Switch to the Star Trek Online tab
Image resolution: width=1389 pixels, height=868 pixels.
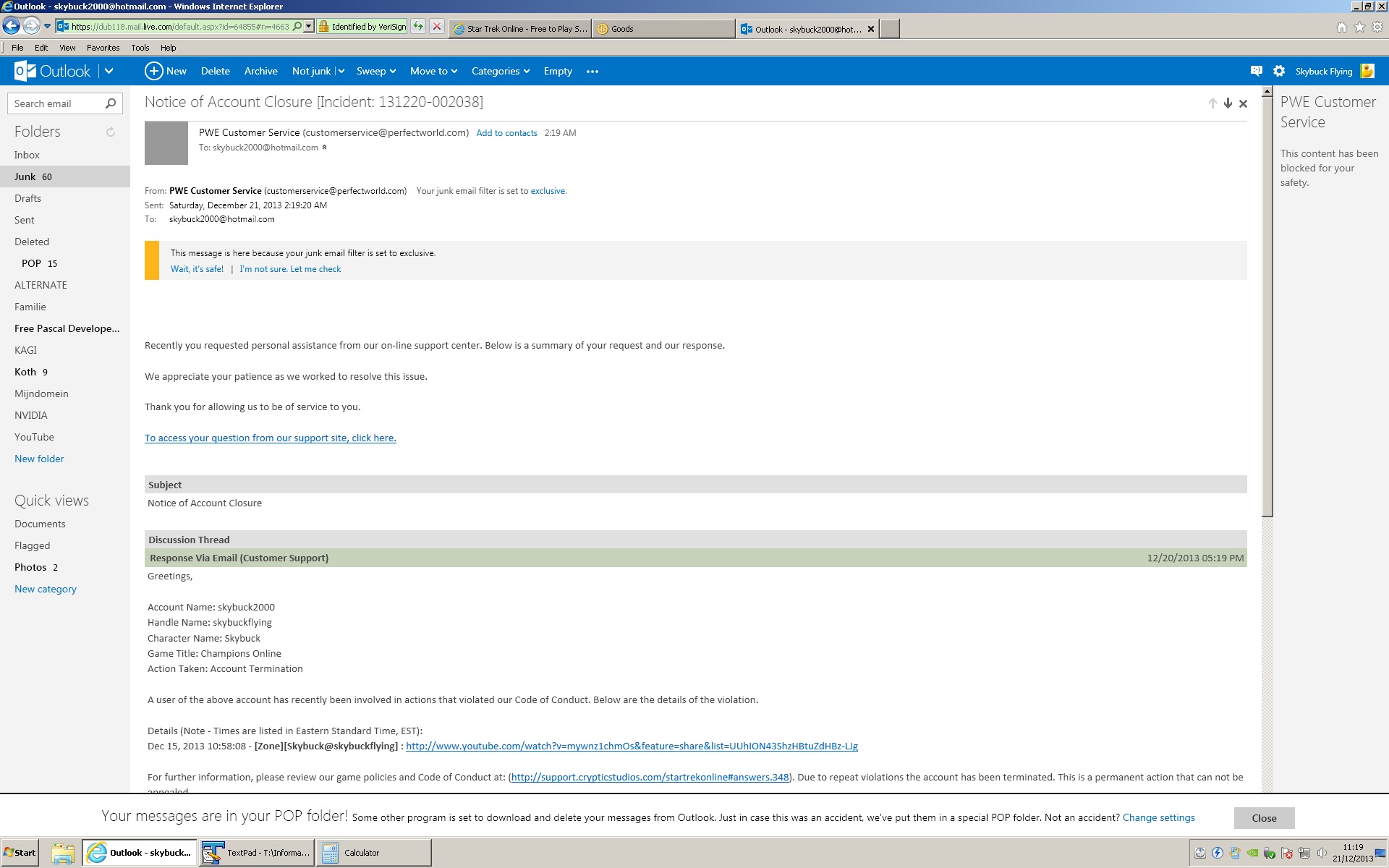coord(520,29)
